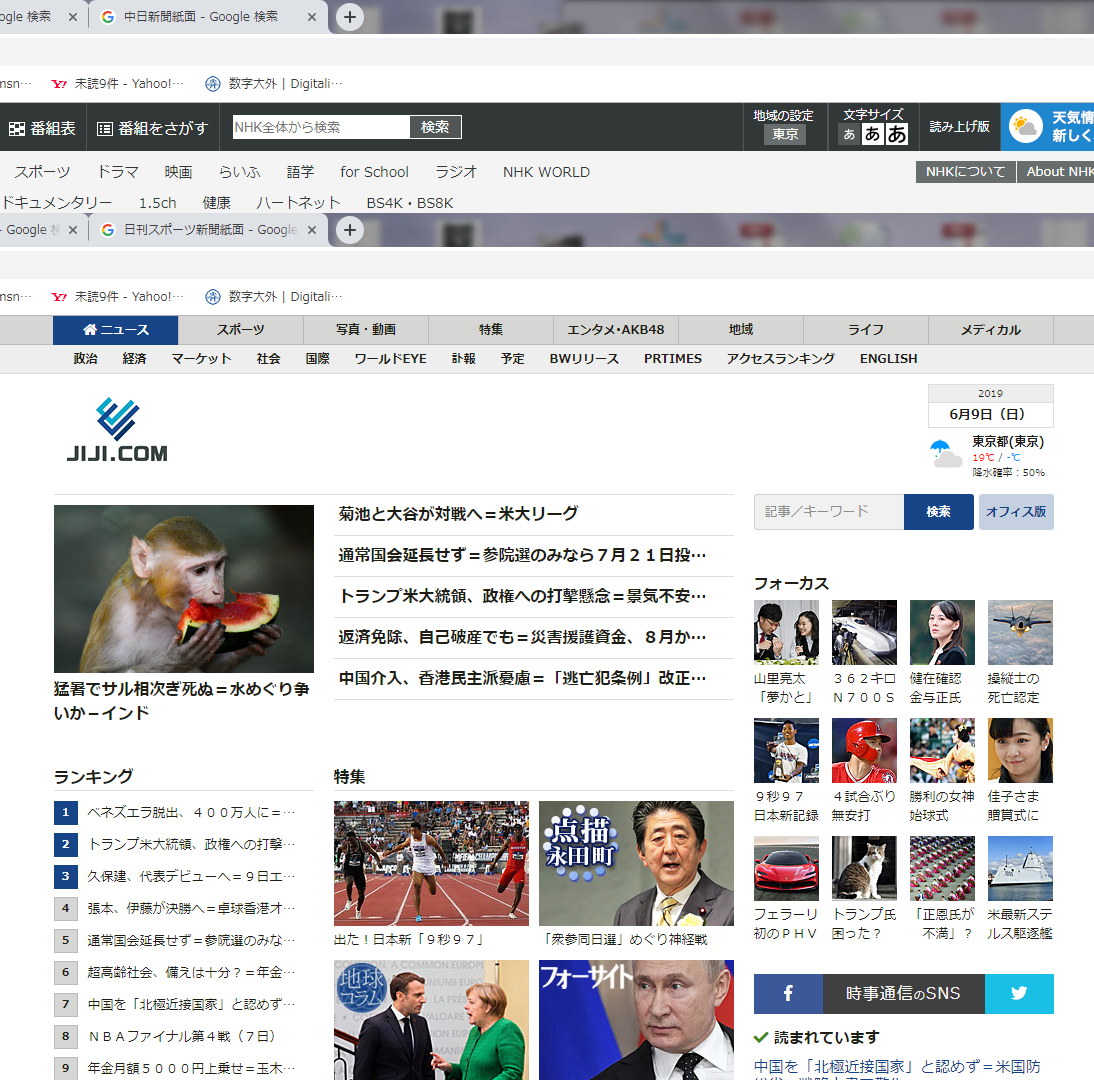Image resolution: width=1094 pixels, height=1080 pixels.
Task: Select medium font size あ on NHK
Action: click(x=872, y=133)
